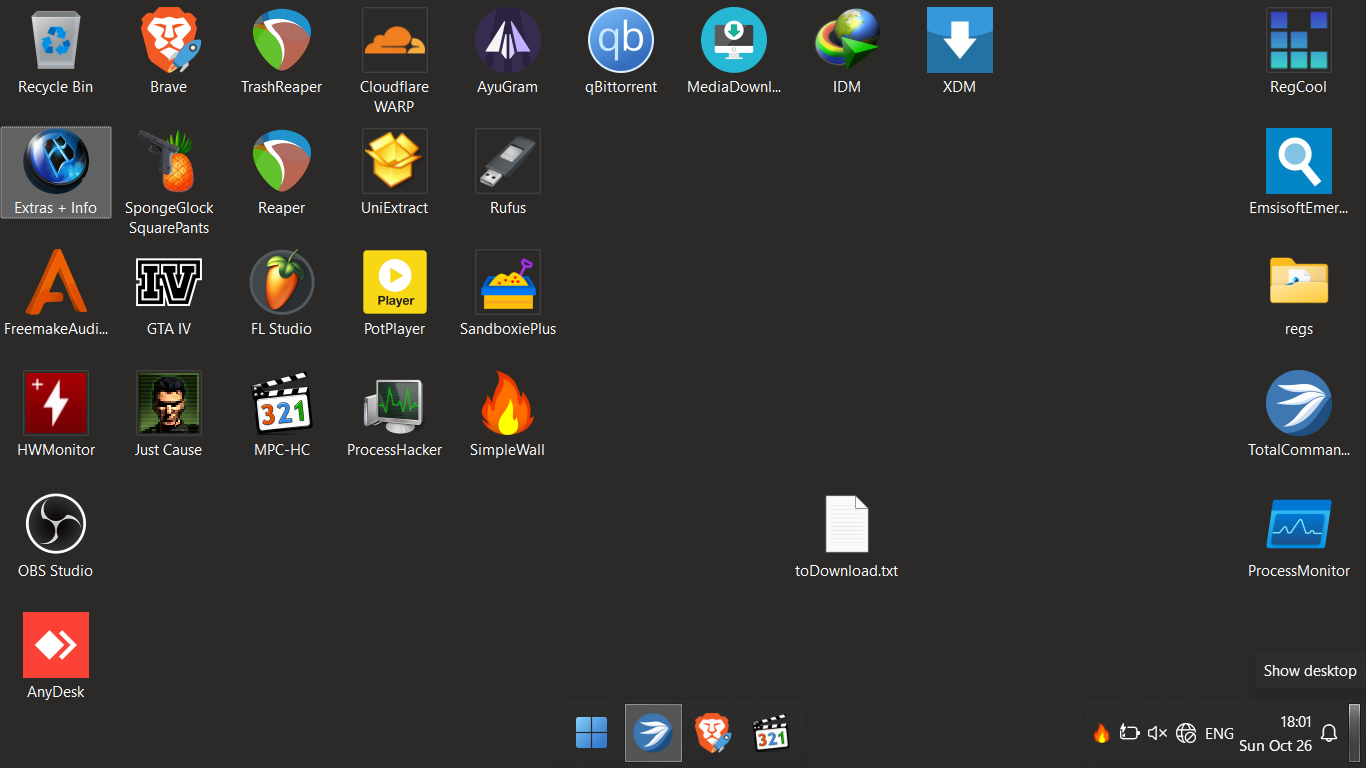Open GTA IV
The image size is (1366, 768).
[x=168, y=281]
